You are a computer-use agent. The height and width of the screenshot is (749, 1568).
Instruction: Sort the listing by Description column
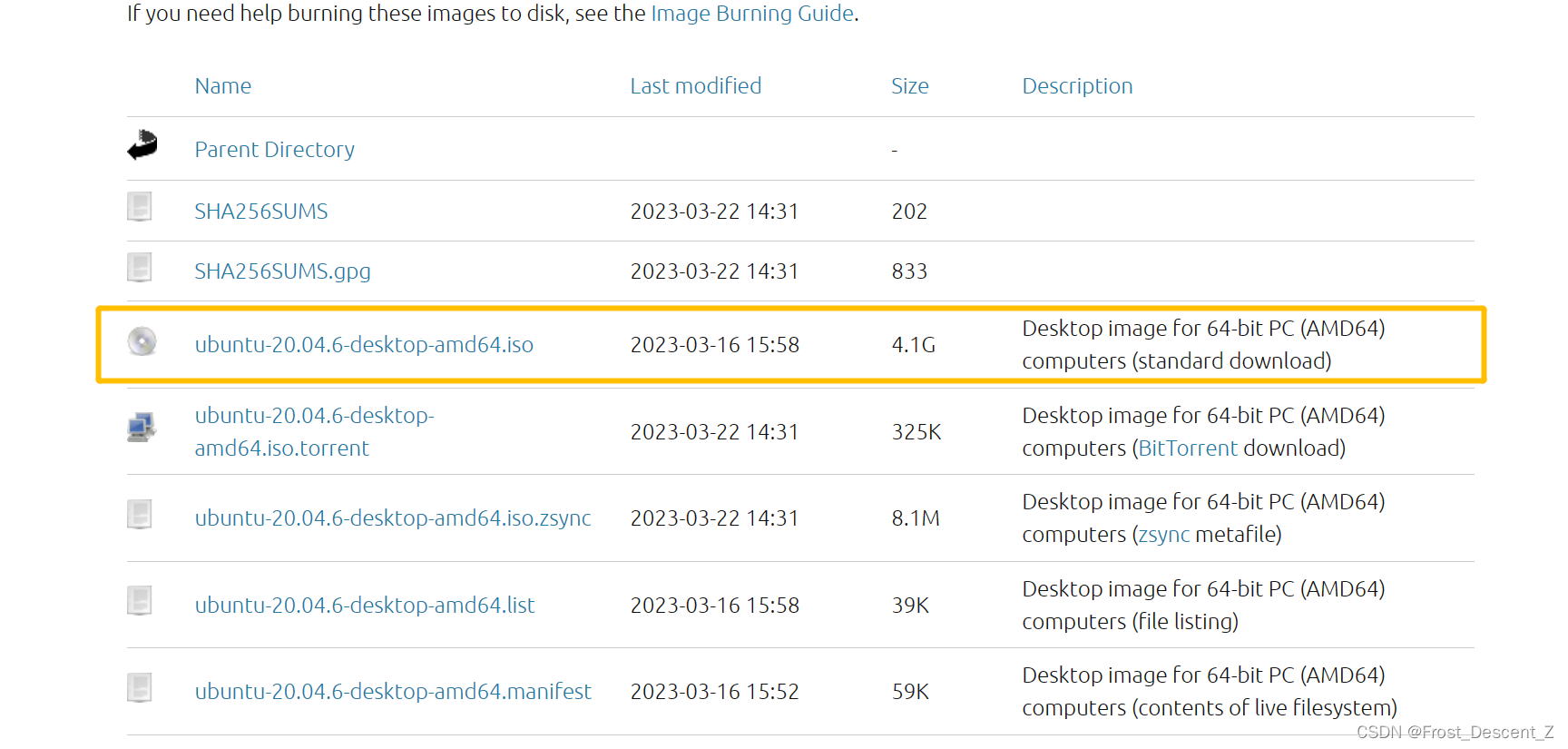pos(1078,86)
